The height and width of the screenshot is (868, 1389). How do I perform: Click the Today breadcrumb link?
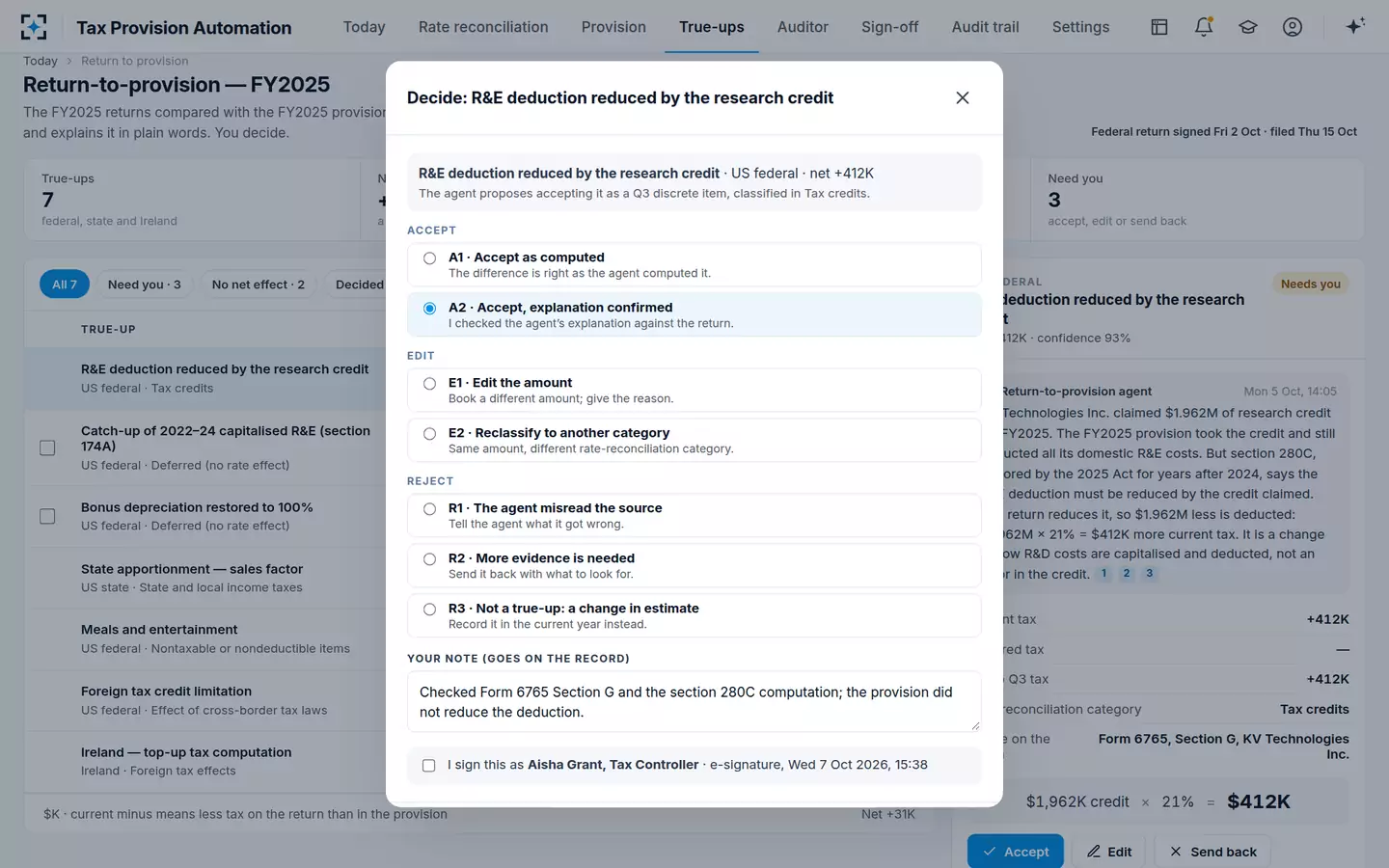click(41, 61)
